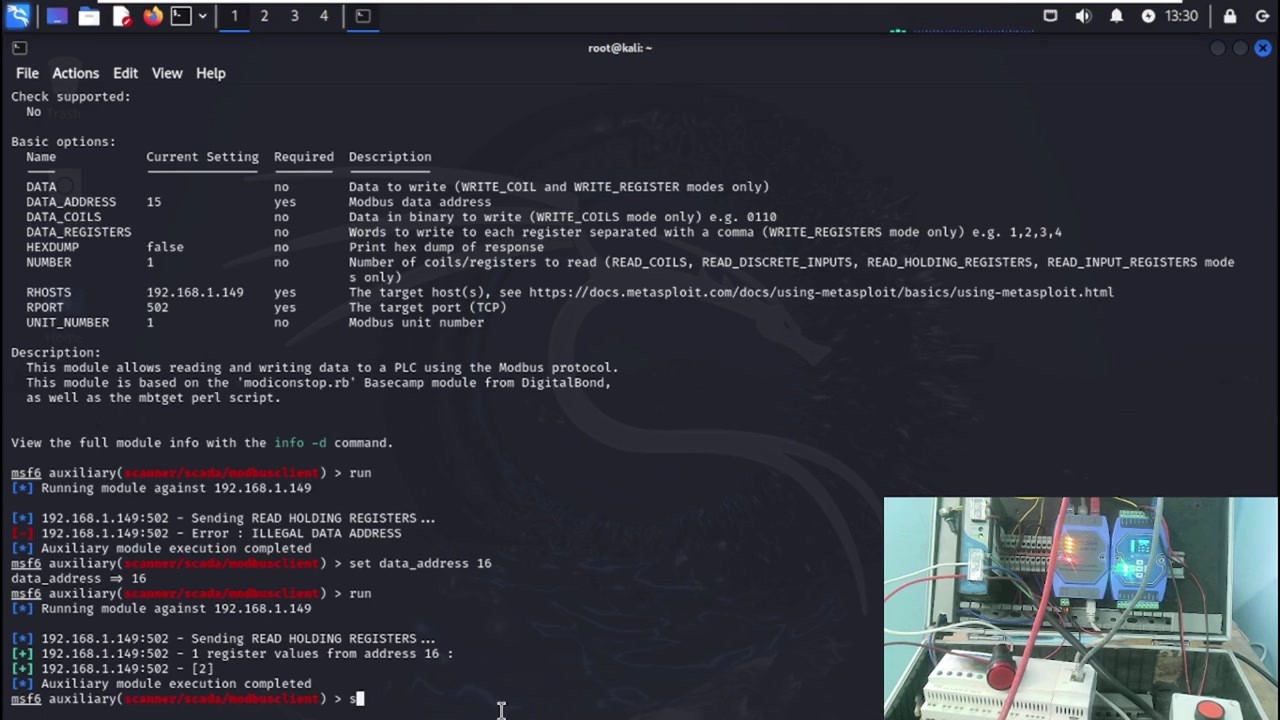The width and height of the screenshot is (1280, 720).
Task: Open the File menu
Action: (x=27, y=73)
